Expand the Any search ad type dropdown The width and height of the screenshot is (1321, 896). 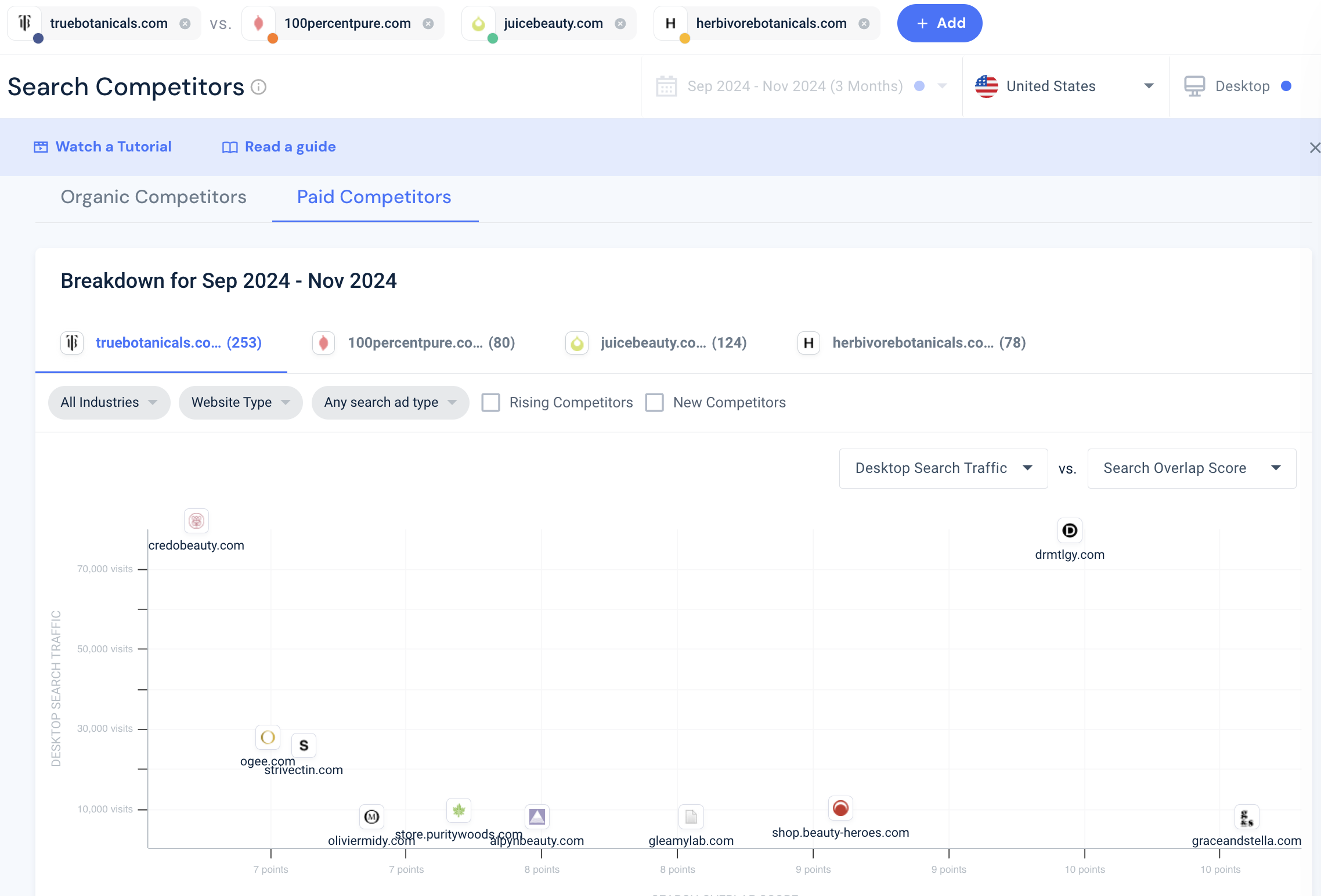[389, 403]
